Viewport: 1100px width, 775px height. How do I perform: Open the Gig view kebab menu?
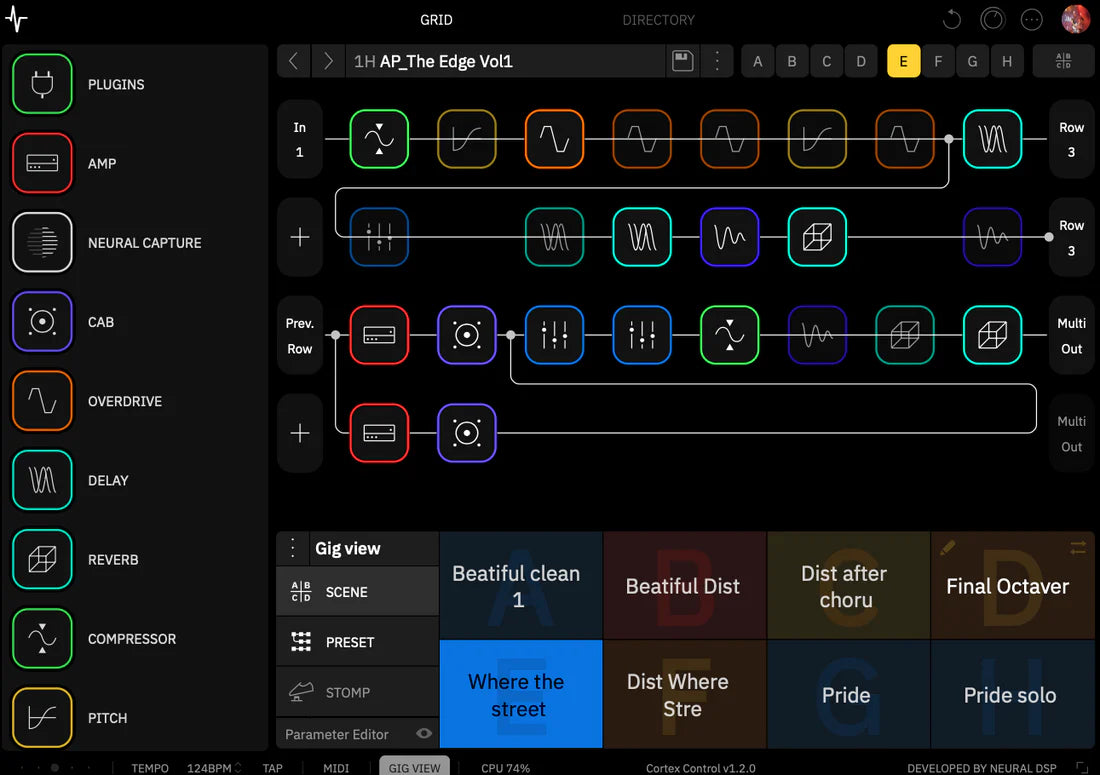click(x=292, y=548)
